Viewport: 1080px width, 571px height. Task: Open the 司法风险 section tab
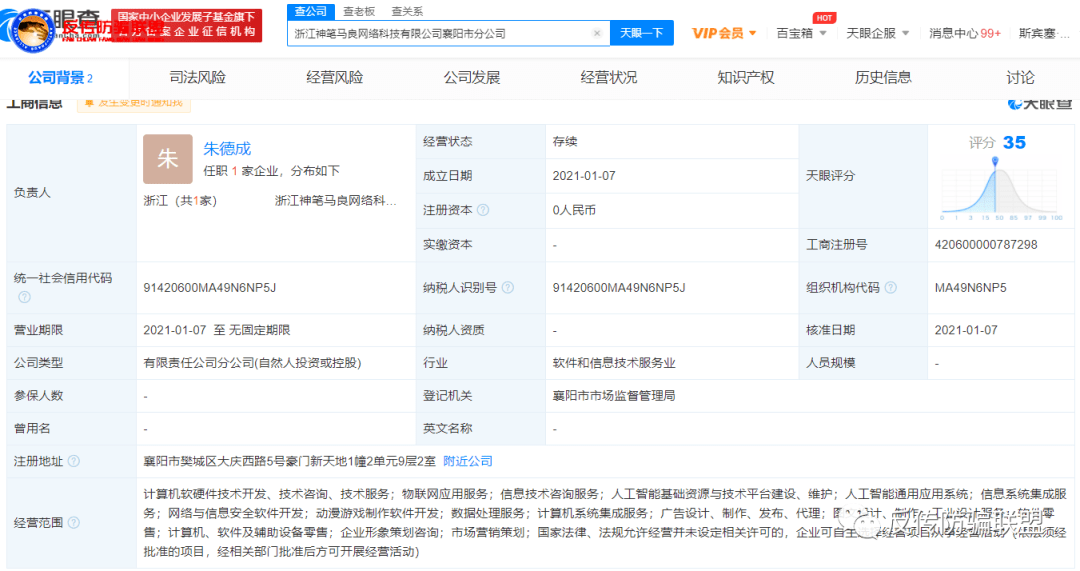(197, 77)
